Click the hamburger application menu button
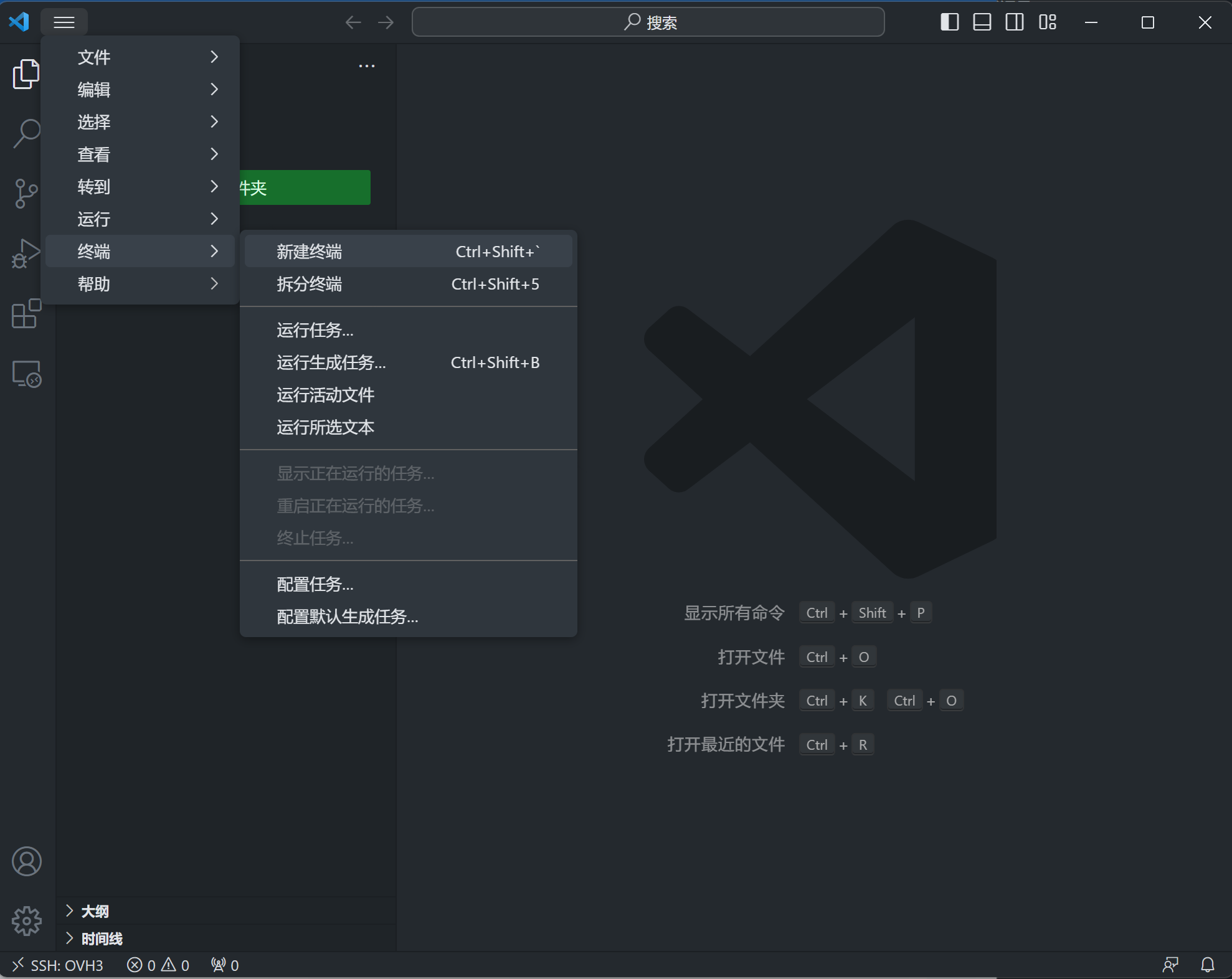This screenshot has width=1232, height=979. tap(64, 22)
